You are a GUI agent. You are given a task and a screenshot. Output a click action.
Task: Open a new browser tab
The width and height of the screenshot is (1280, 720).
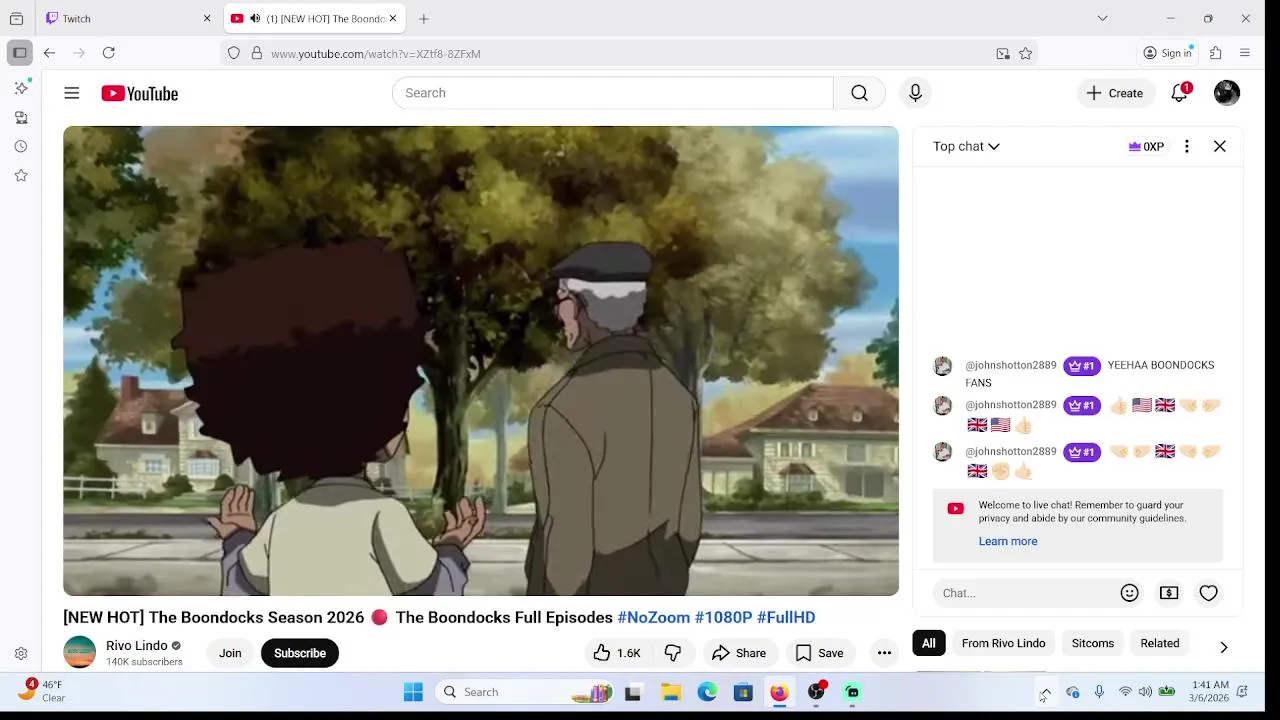click(x=424, y=18)
